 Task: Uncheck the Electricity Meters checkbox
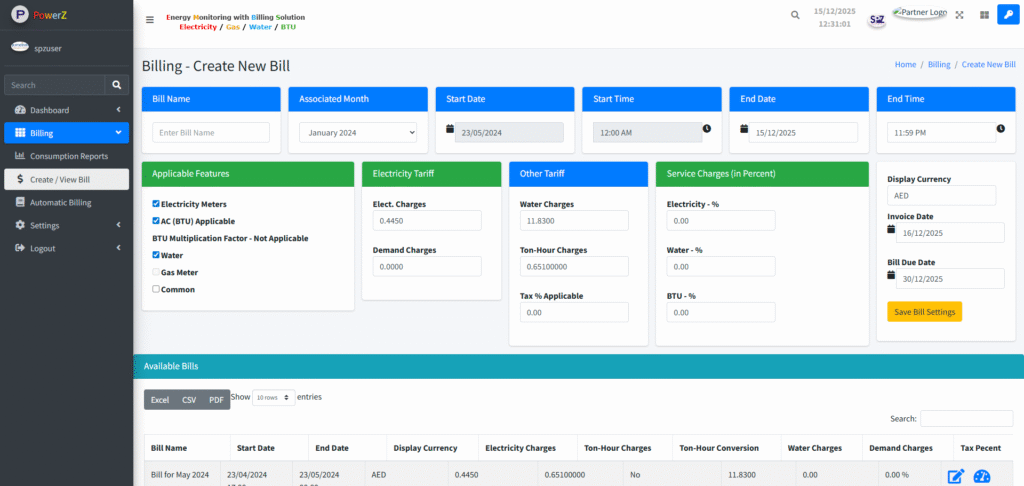tap(156, 204)
